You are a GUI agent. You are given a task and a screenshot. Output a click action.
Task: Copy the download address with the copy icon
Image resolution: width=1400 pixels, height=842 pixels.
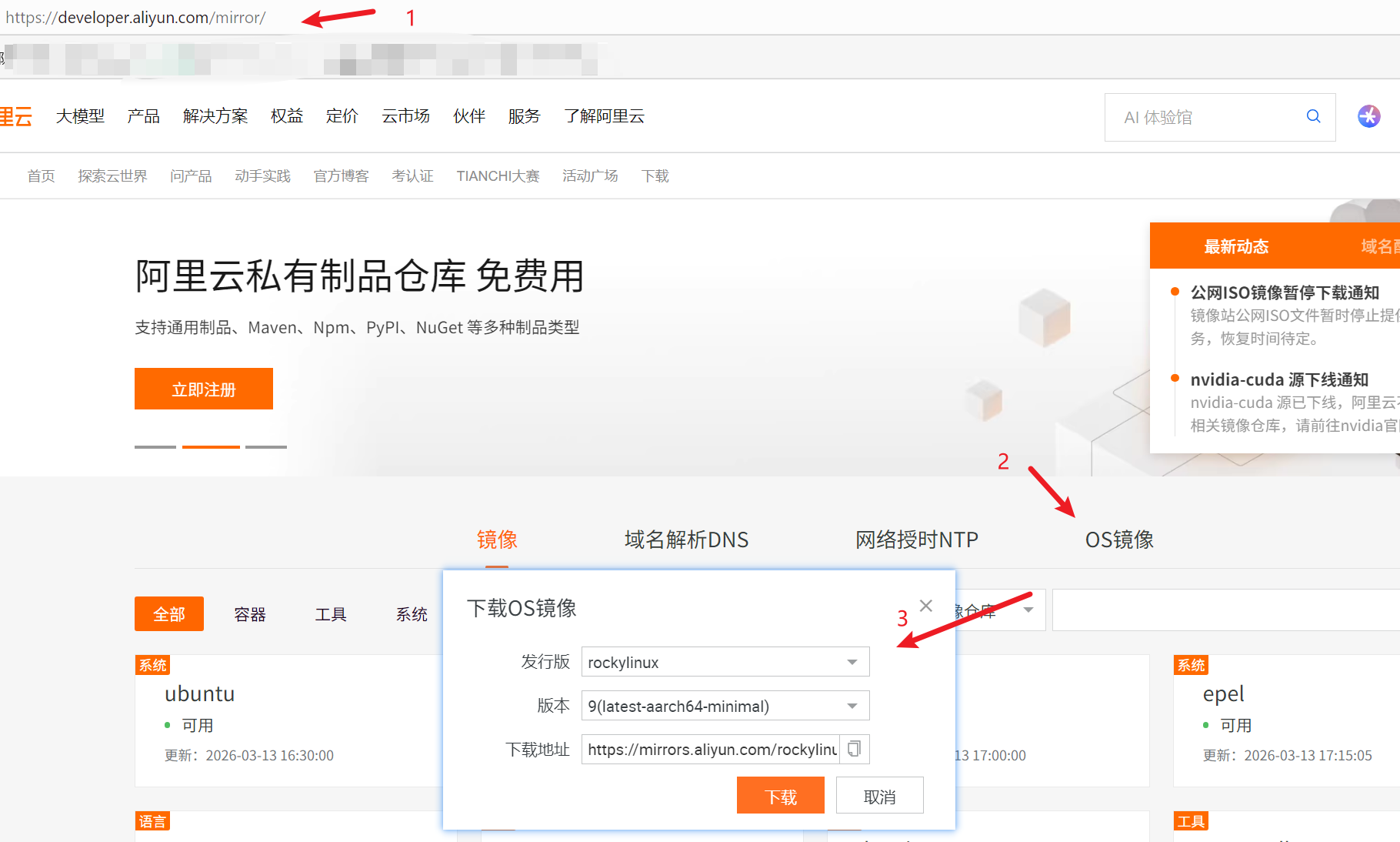(854, 749)
